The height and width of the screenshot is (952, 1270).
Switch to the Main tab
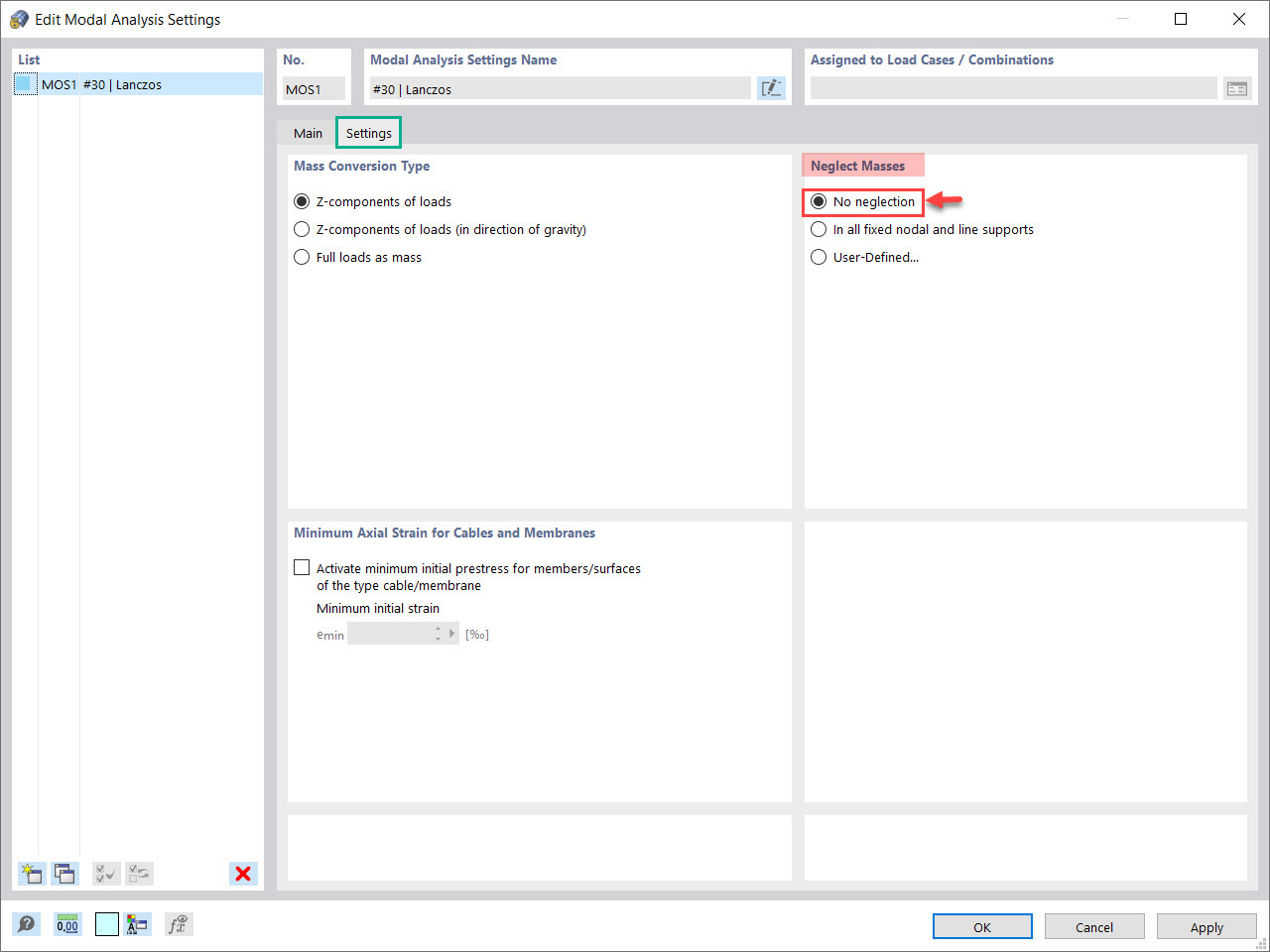click(x=308, y=132)
